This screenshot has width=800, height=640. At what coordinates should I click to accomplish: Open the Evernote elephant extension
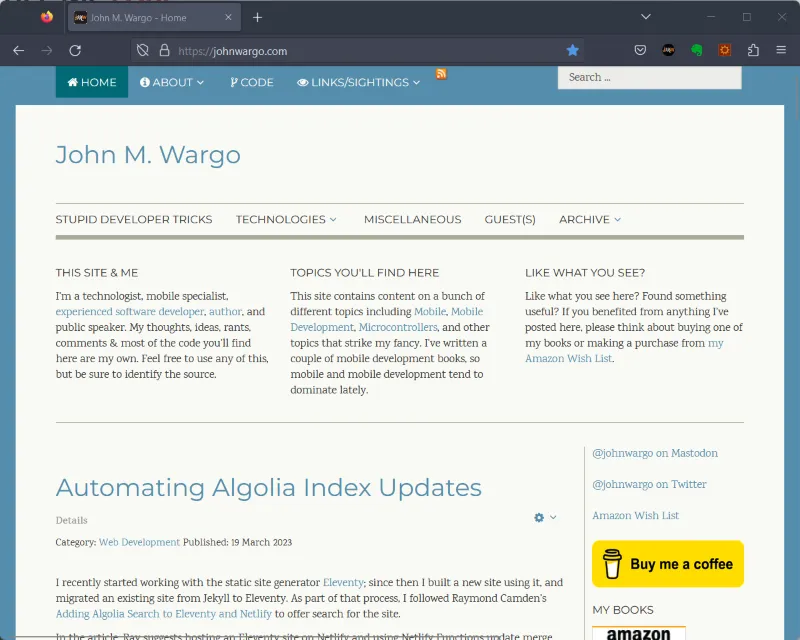point(696,50)
